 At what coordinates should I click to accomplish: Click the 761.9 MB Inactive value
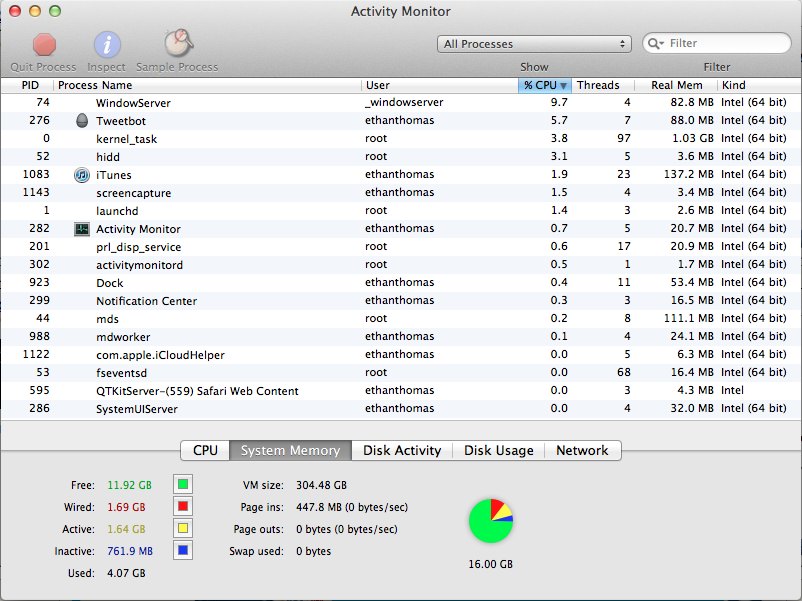coord(130,551)
